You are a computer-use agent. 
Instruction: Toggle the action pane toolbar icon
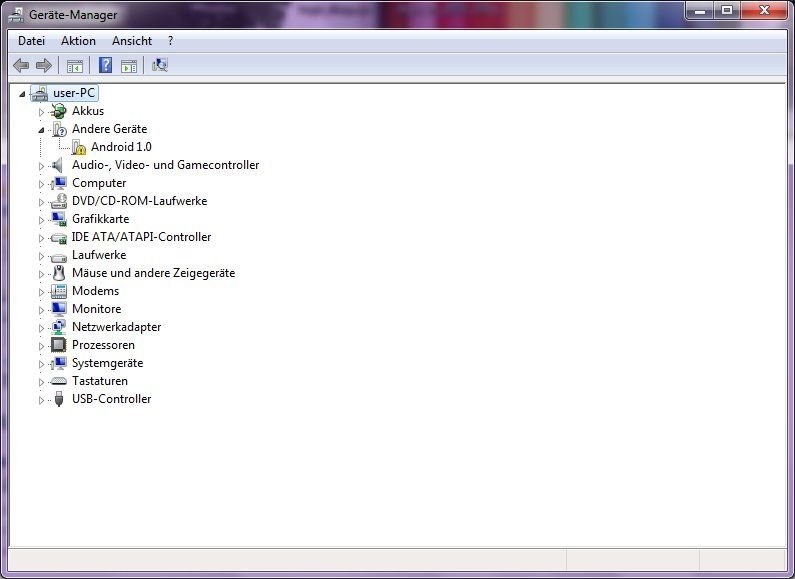click(x=129, y=66)
